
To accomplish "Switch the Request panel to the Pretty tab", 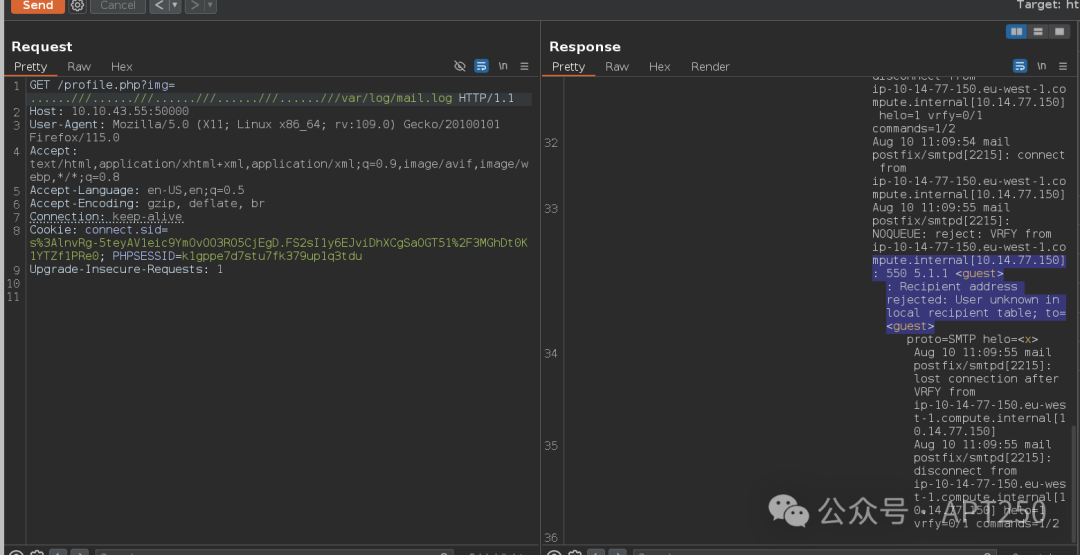I will coord(30,66).
